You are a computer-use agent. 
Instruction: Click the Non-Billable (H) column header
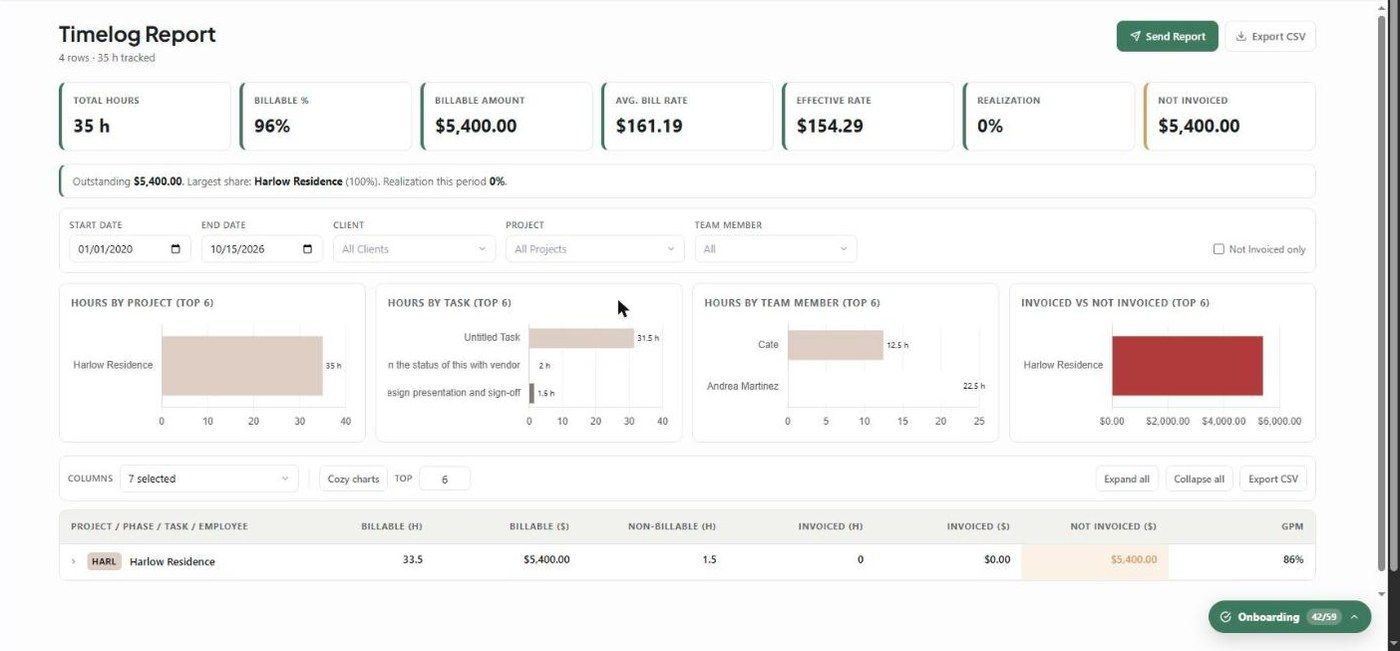click(x=672, y=526)
